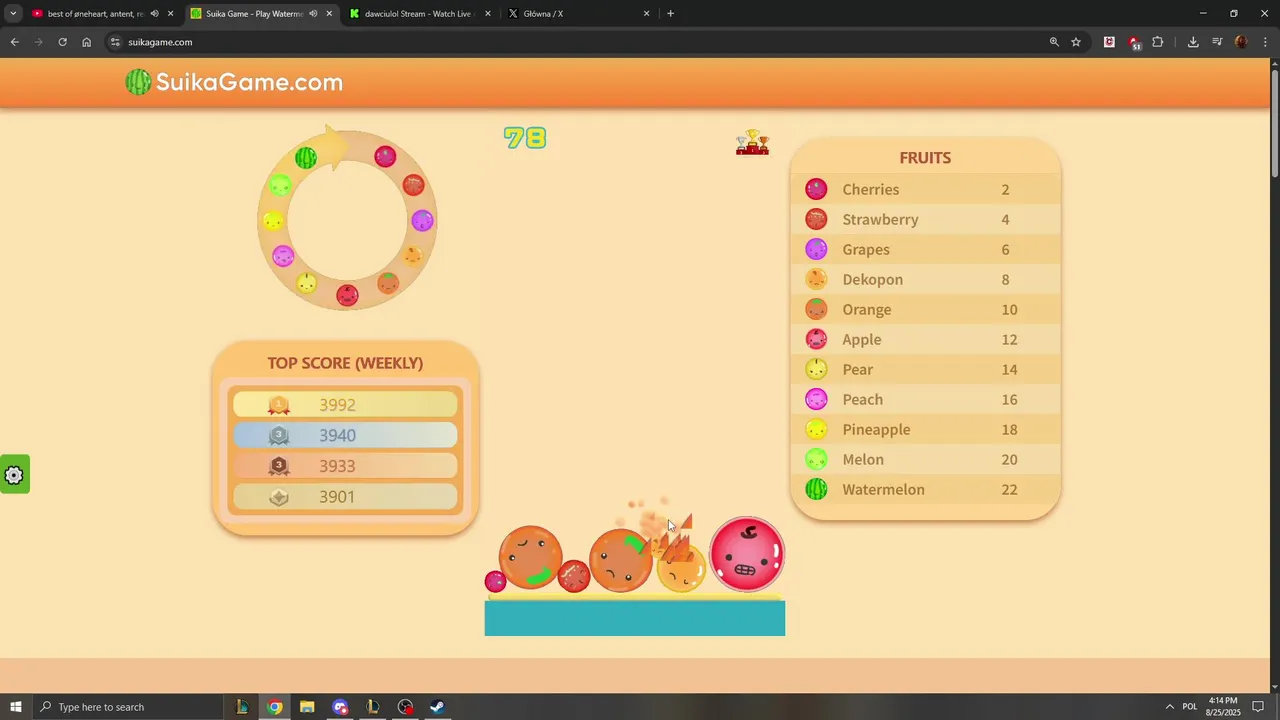Bookmark this page with the star icon

[1076, 42]
